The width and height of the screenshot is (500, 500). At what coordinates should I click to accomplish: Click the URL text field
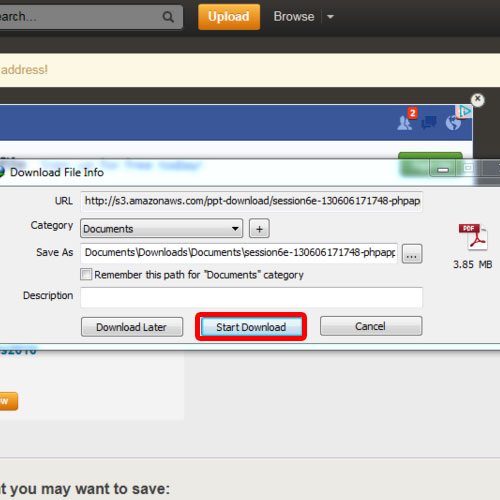pos(251,201)
